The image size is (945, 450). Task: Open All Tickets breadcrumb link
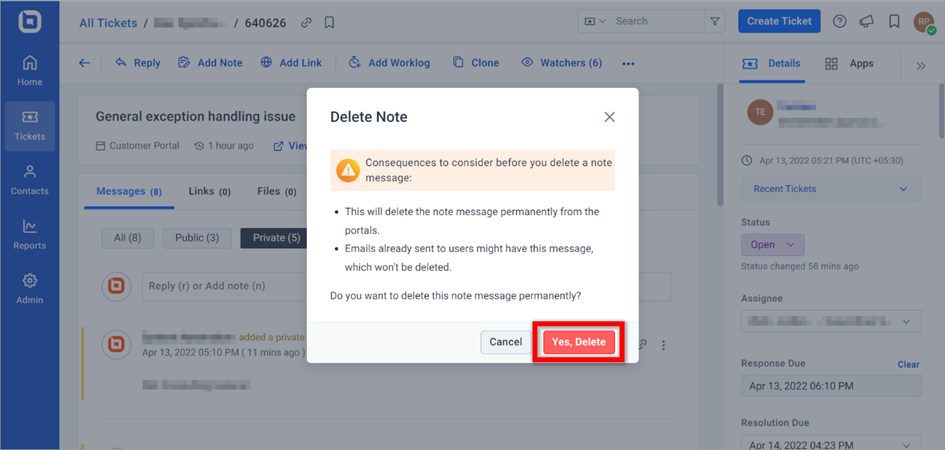point(108,23)
